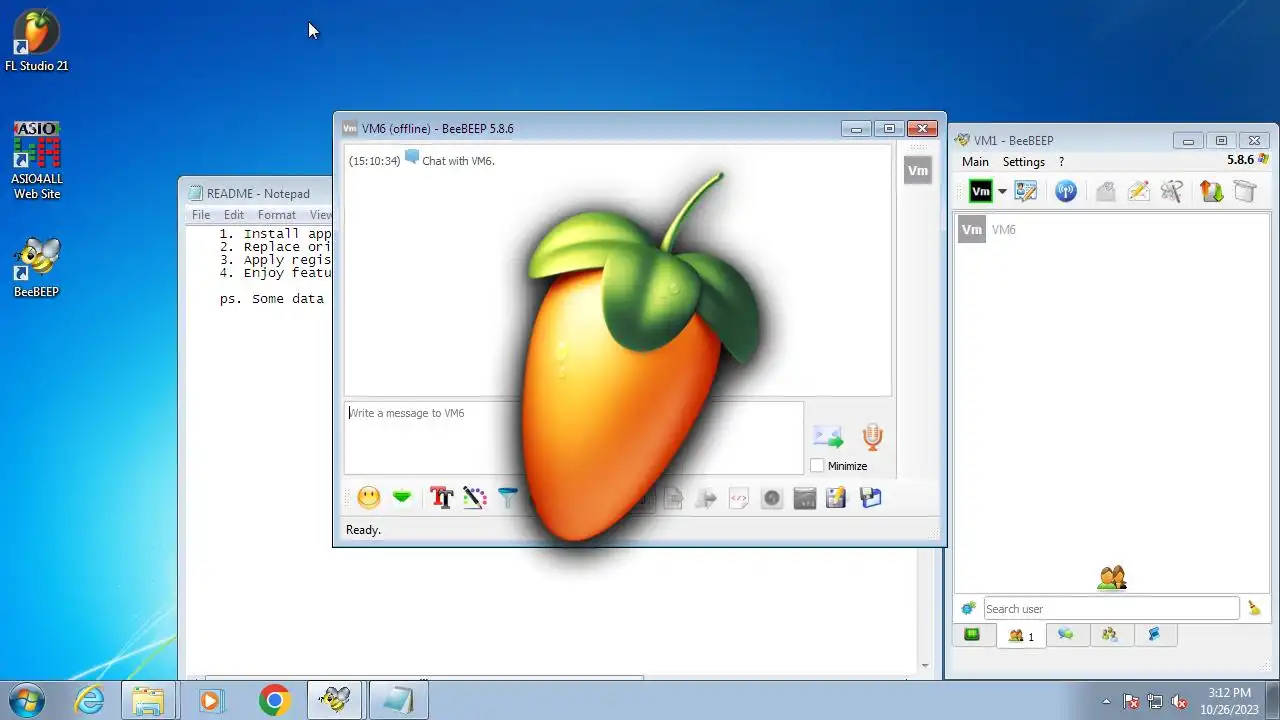This screenshot has width=1280, height=720.
Task: Click the 'Ready.' status bar text
Action: tap(363, 530)
